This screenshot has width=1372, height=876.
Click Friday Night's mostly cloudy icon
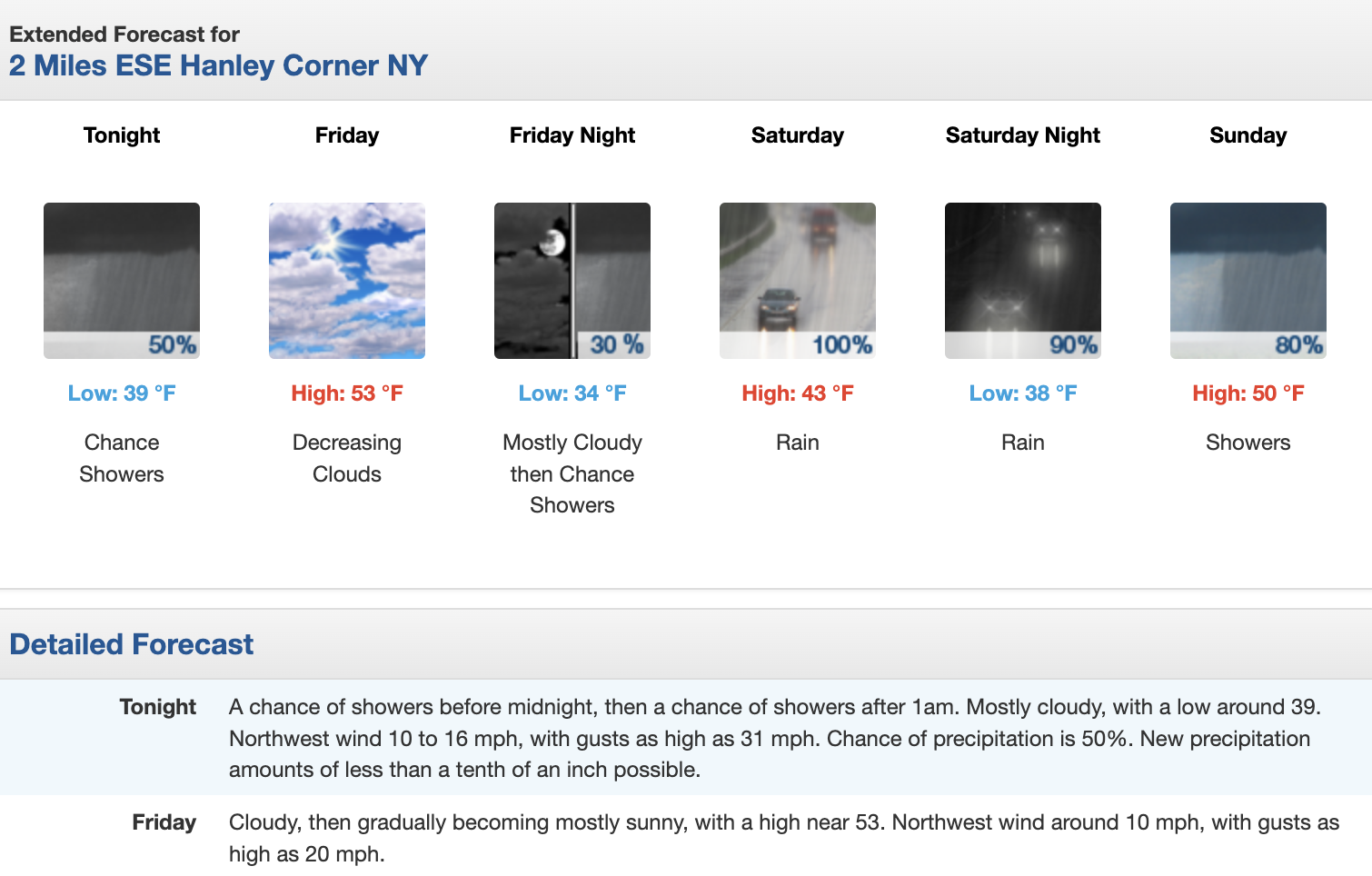pos(572,280)
